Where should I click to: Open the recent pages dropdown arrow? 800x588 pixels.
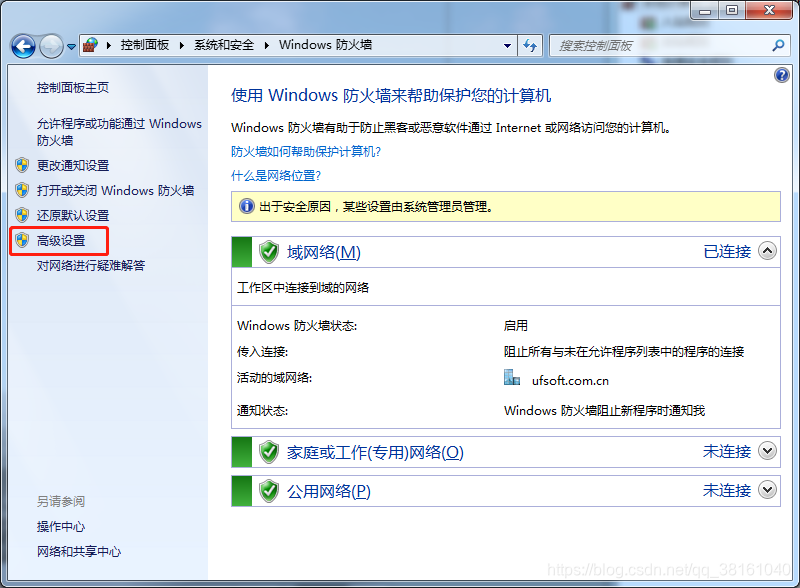(x=71, y=46)
